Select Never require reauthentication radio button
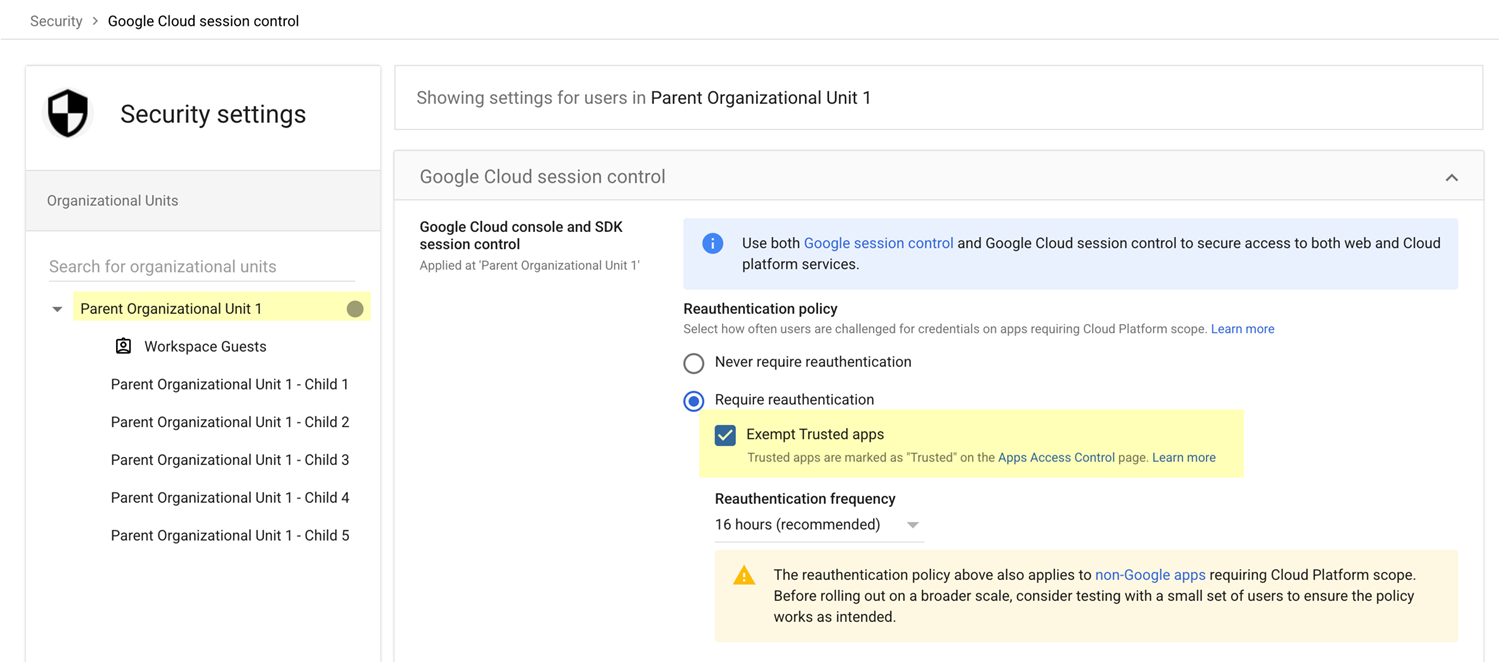Screen dimensions: 1500x662 point(694,363)
